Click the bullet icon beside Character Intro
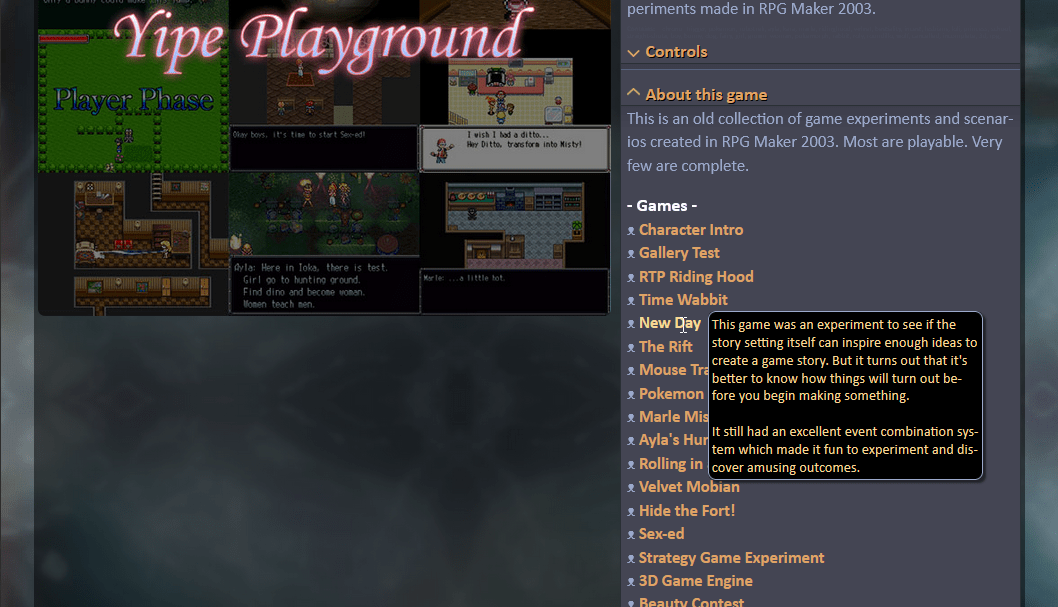Image resolution: width=1058 pixels, height=607 pixels. 631,231
